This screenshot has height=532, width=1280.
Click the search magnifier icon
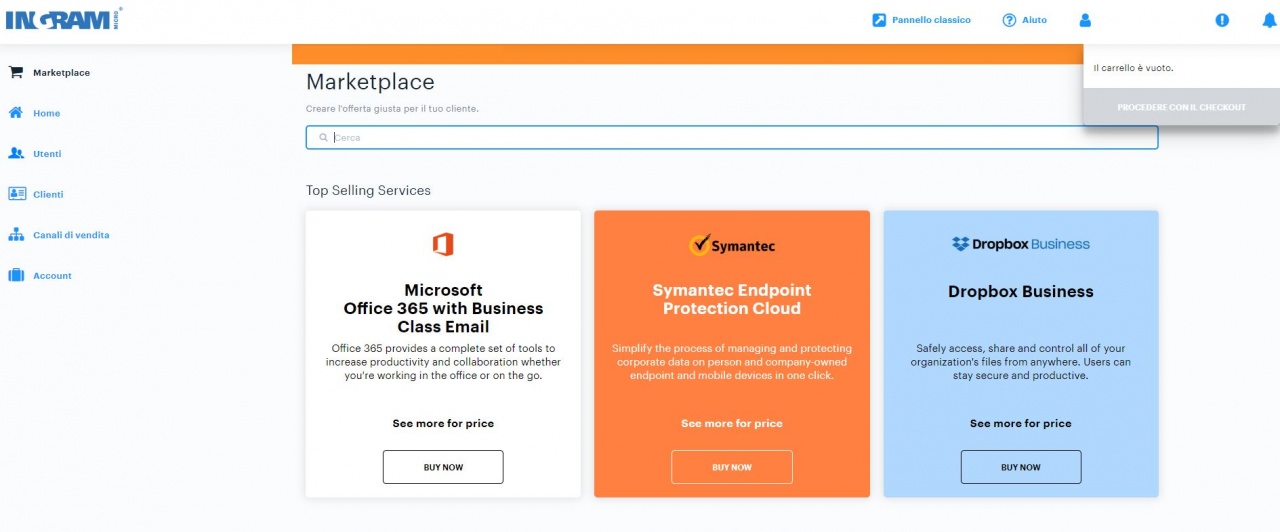point(323,138)
